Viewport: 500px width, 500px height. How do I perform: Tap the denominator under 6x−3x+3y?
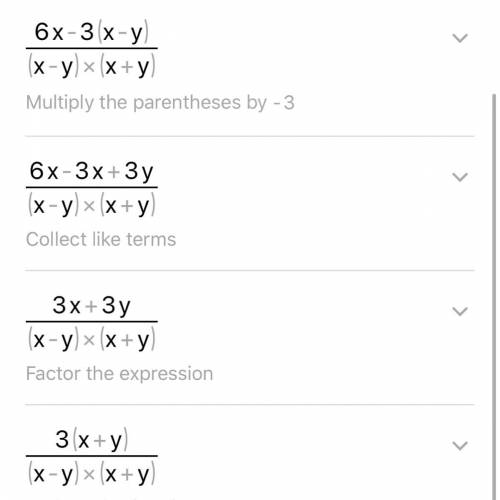coord(92,205)
